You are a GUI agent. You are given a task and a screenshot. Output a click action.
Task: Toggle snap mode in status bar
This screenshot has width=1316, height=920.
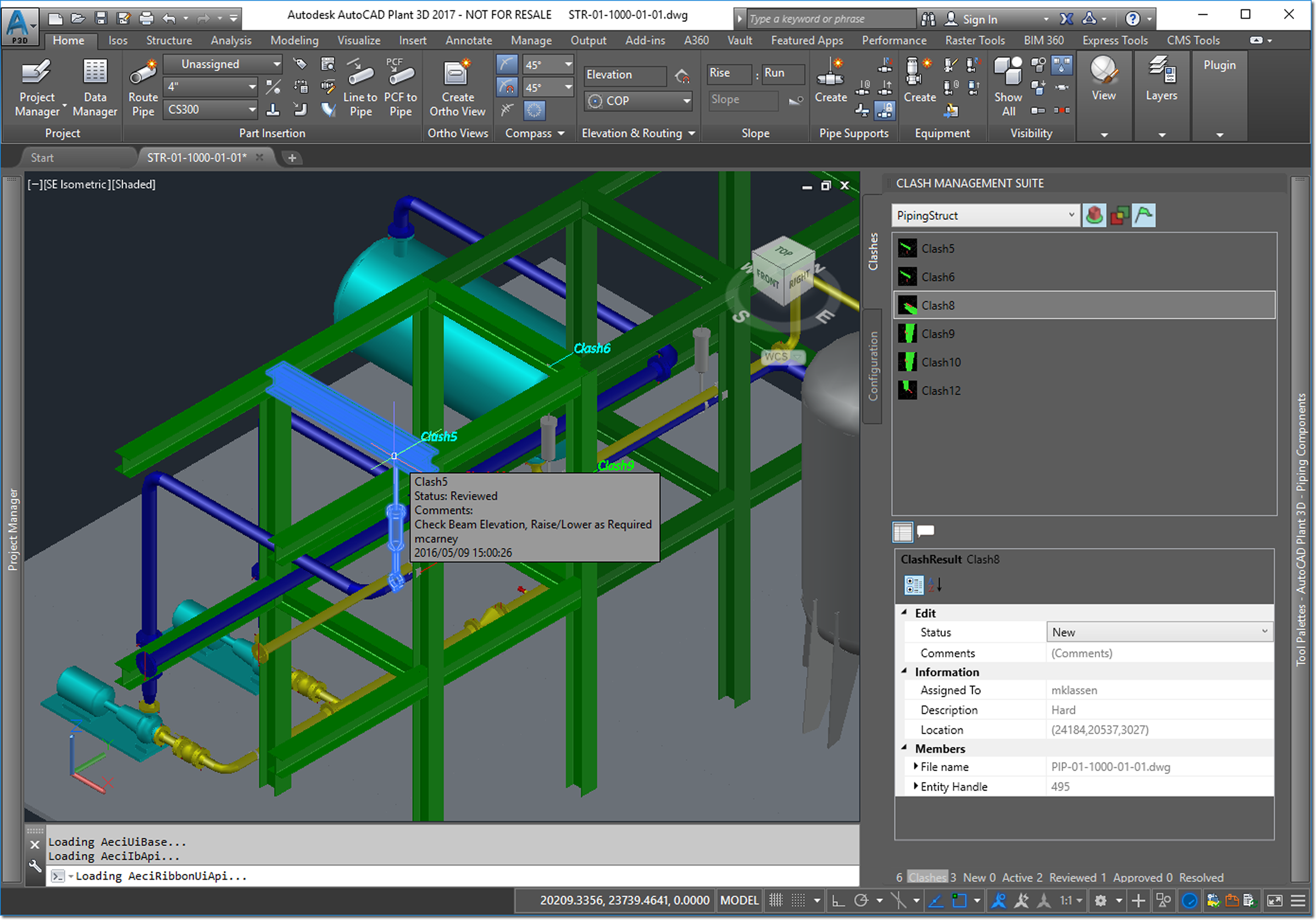(x=798, y=901)
